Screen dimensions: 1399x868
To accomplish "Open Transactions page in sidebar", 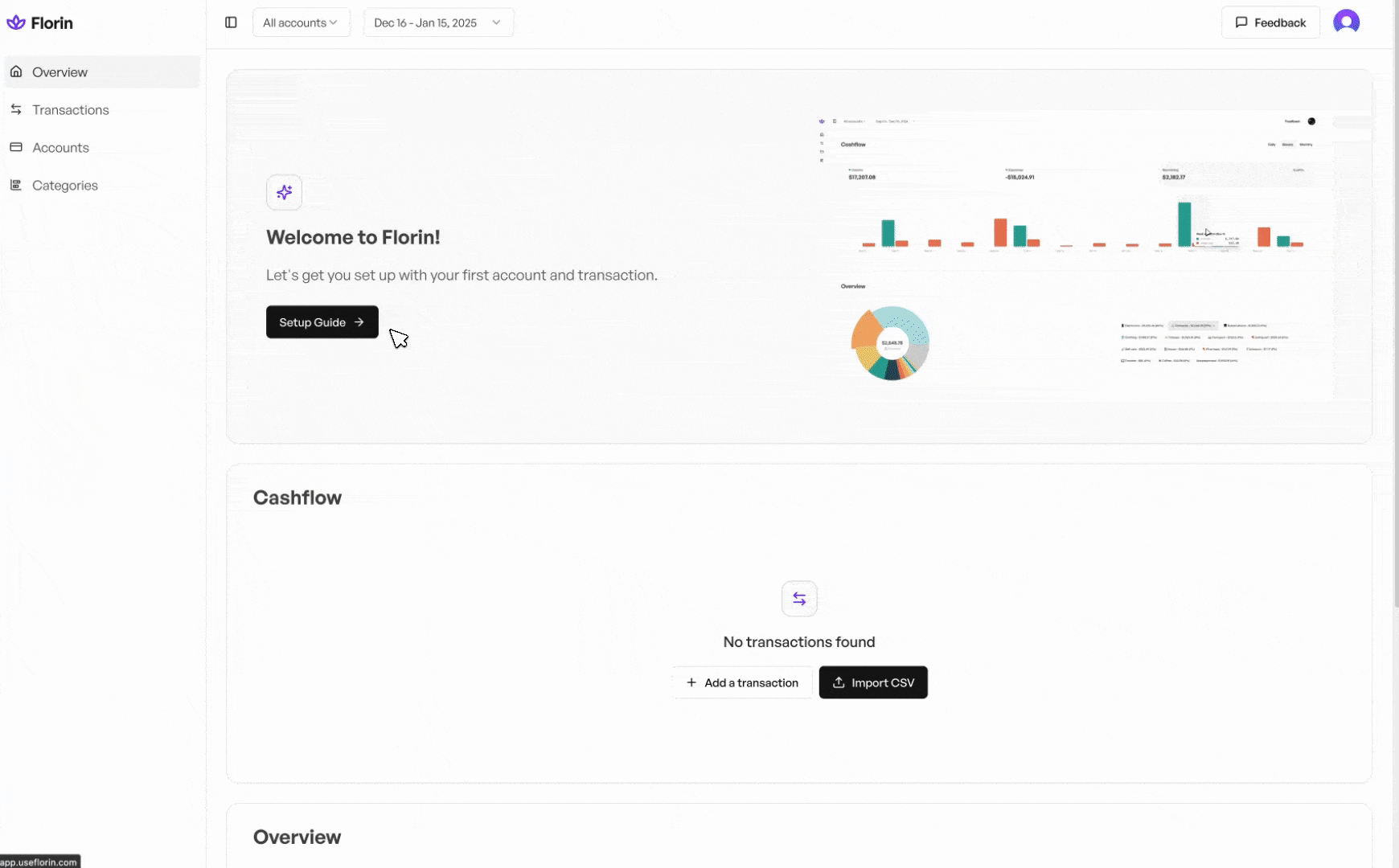I will (102, 110).
